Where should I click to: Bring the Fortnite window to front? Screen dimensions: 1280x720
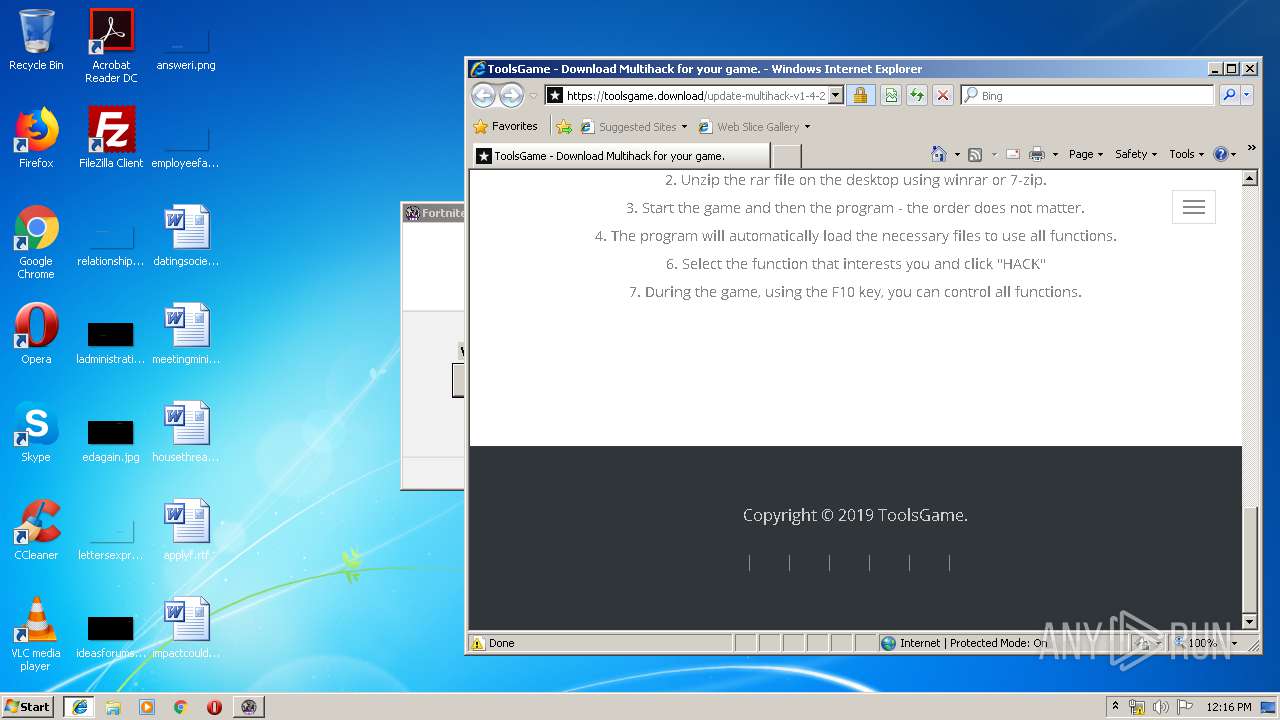(434, 213)
